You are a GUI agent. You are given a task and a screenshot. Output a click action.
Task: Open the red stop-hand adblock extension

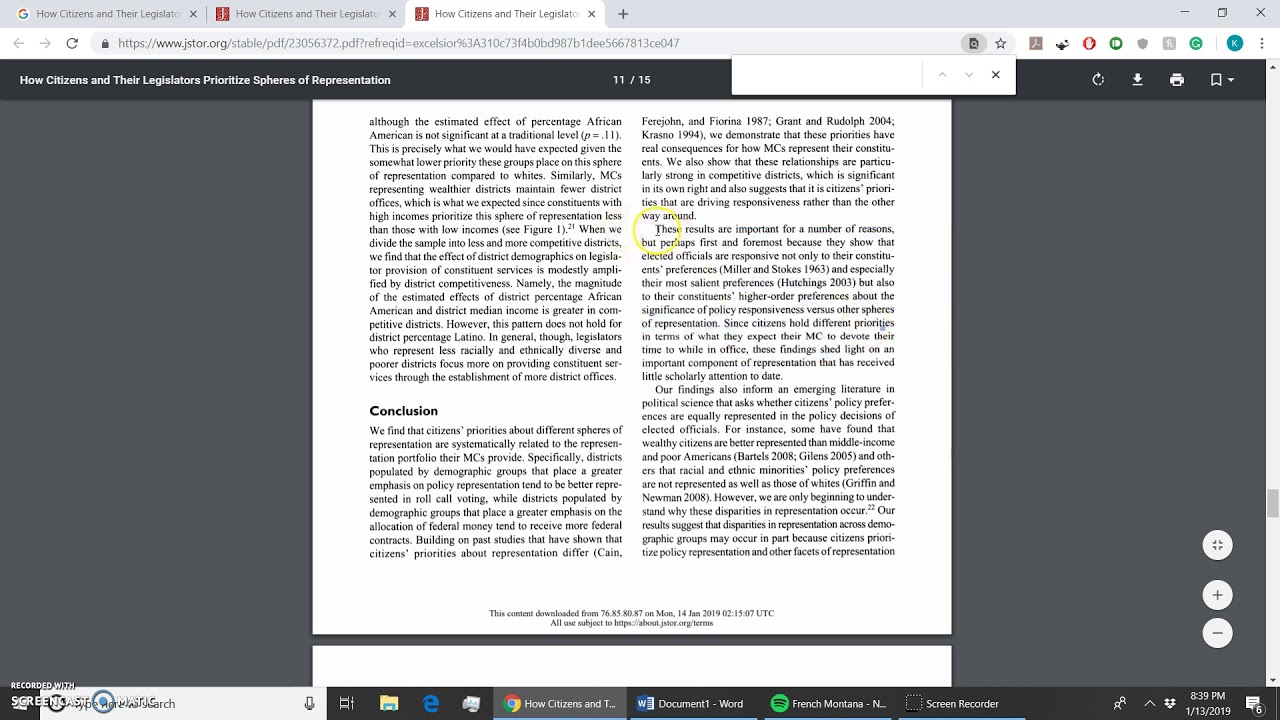tap(1089, 43)
